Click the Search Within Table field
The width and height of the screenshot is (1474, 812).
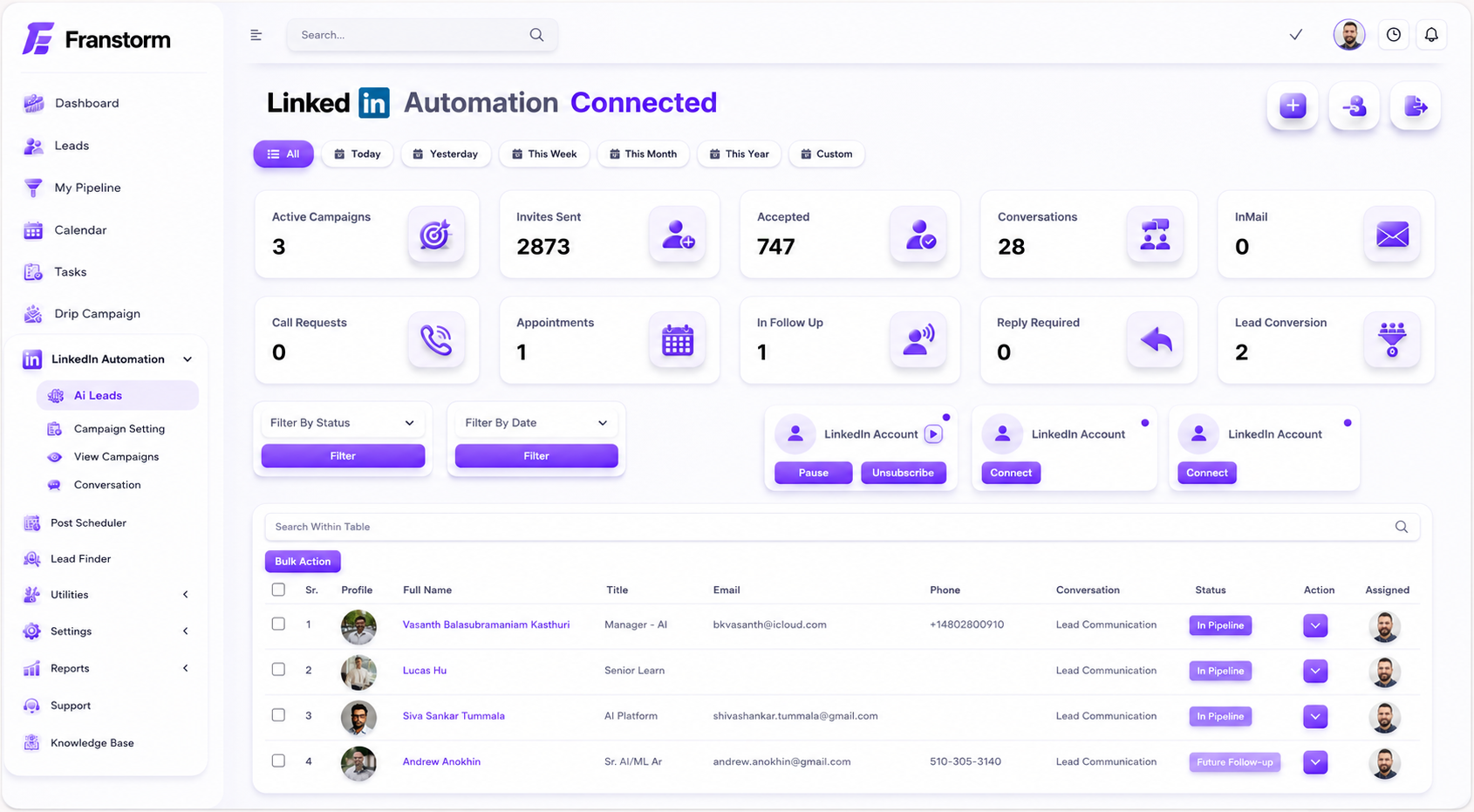tap(842, 527)
